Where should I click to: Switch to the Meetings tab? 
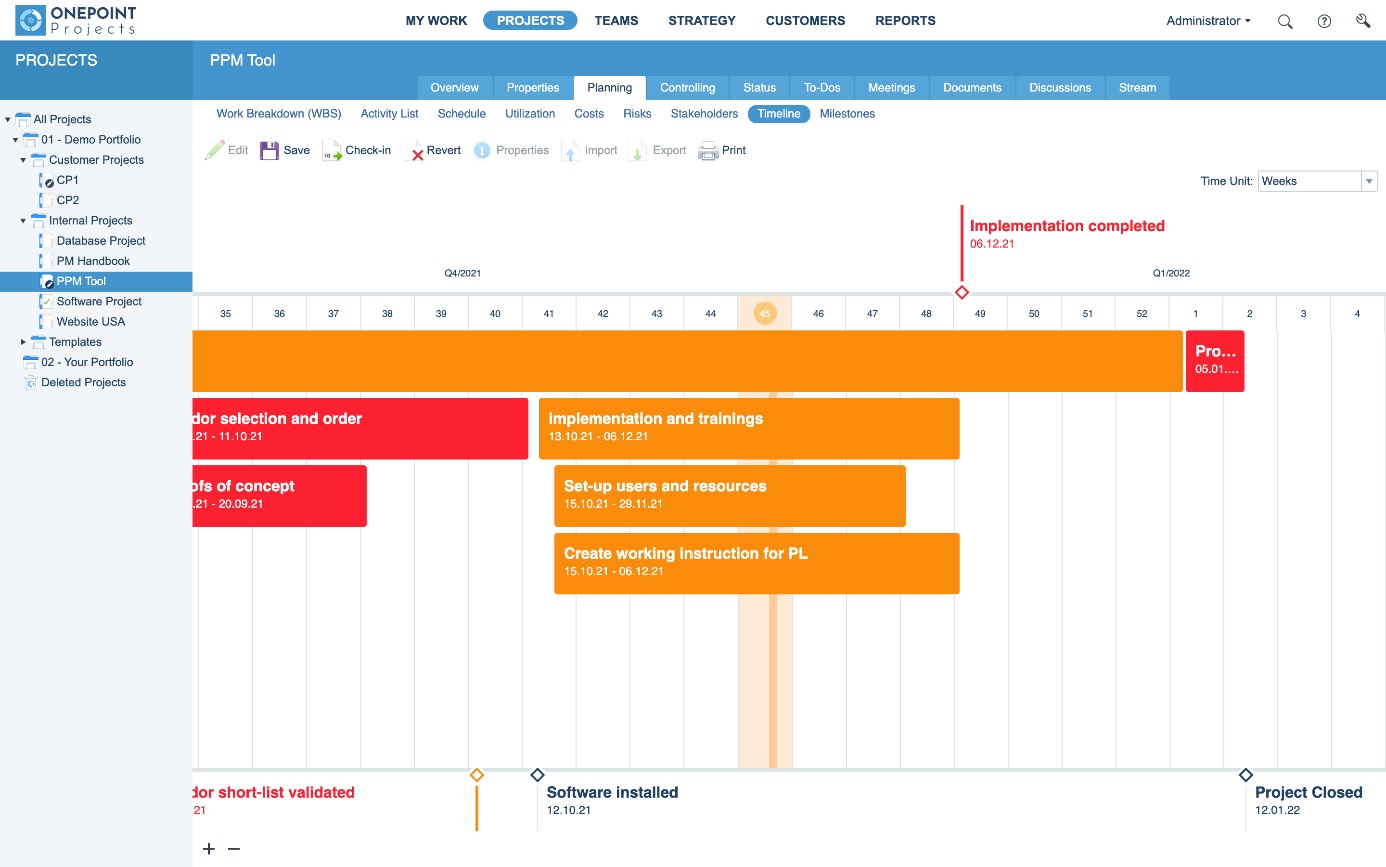click(891, 88)
